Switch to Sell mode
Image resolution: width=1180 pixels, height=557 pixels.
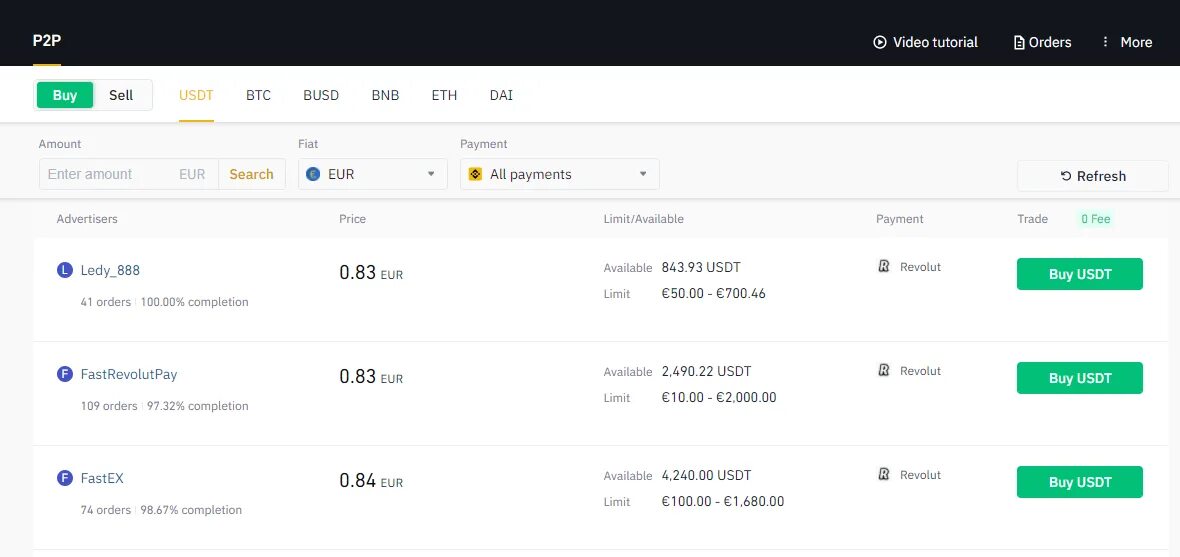121,95
